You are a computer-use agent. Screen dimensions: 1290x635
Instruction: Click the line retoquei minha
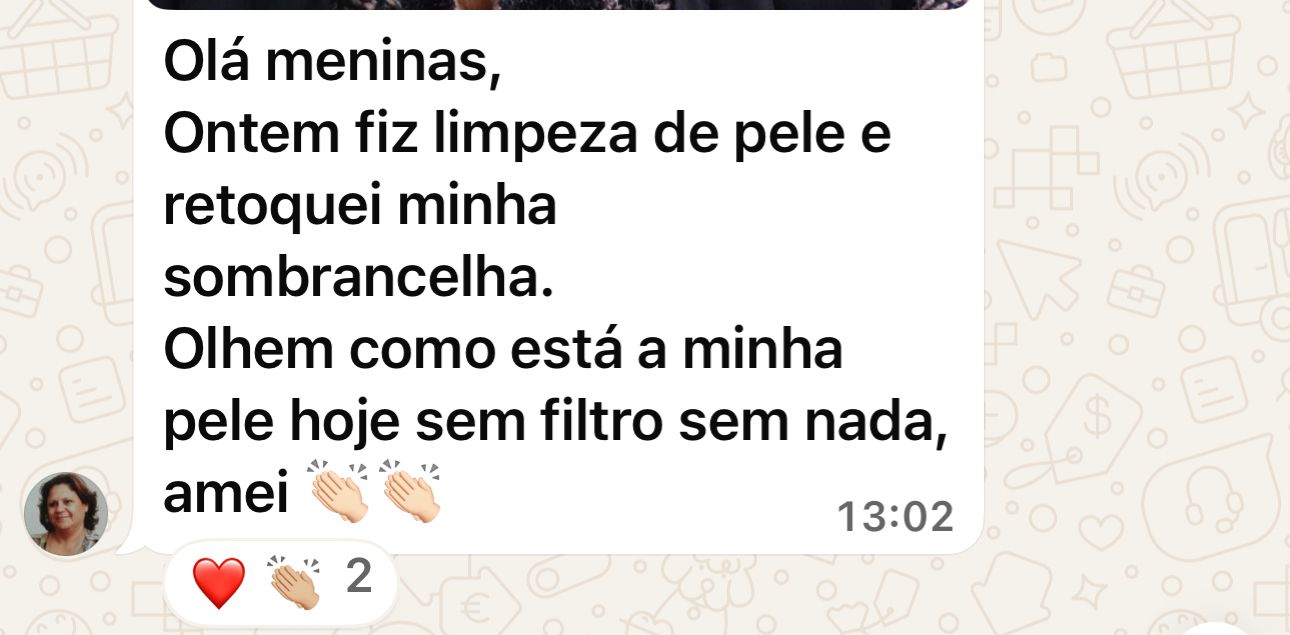[360, 208]
